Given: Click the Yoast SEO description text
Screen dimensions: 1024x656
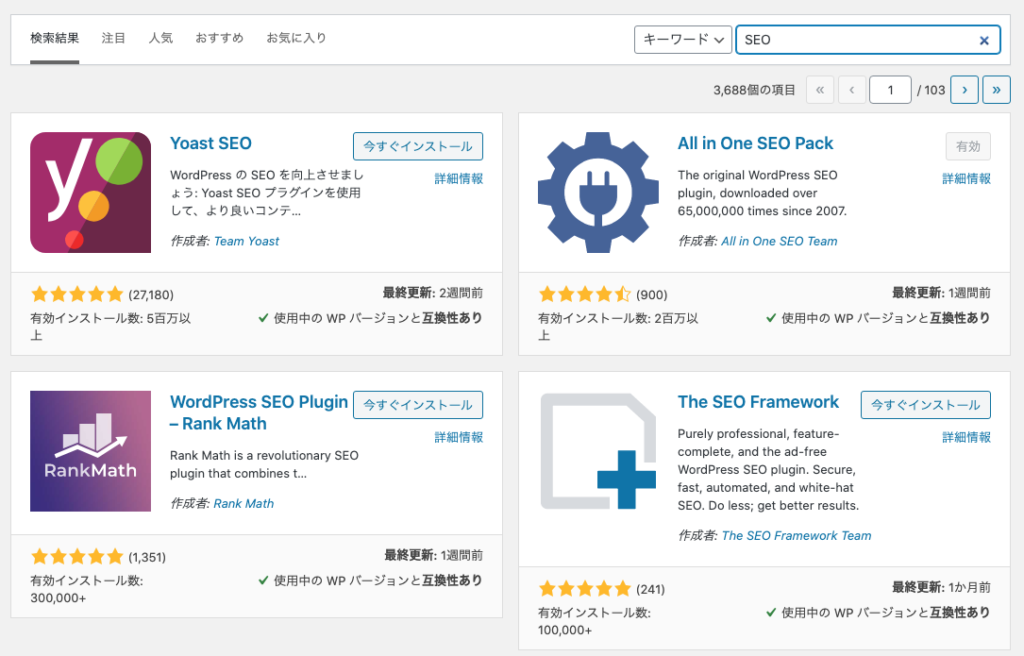Looking at the screenshot, I should coord(267,193).
